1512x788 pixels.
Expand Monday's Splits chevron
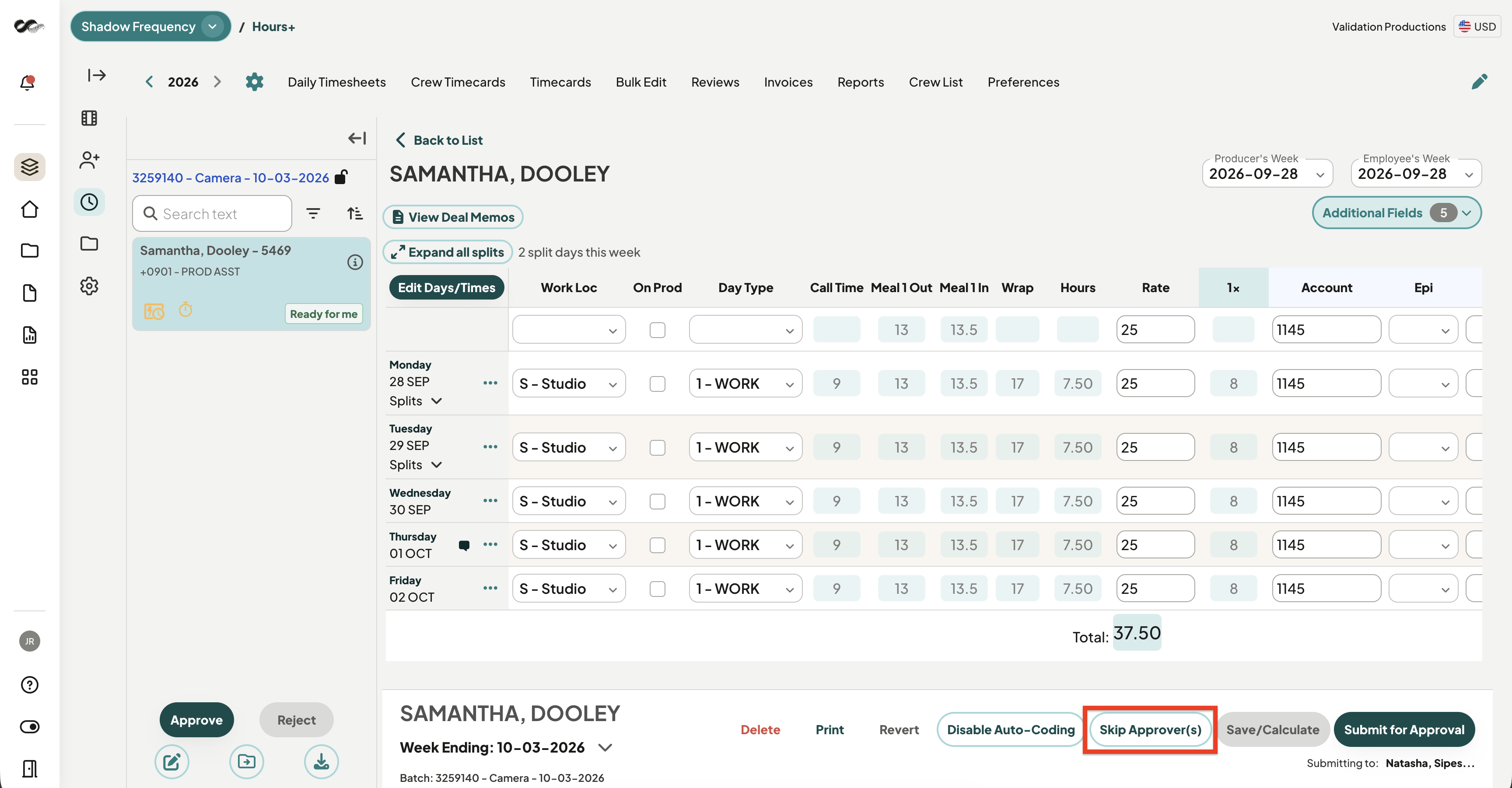click(436, 401)
